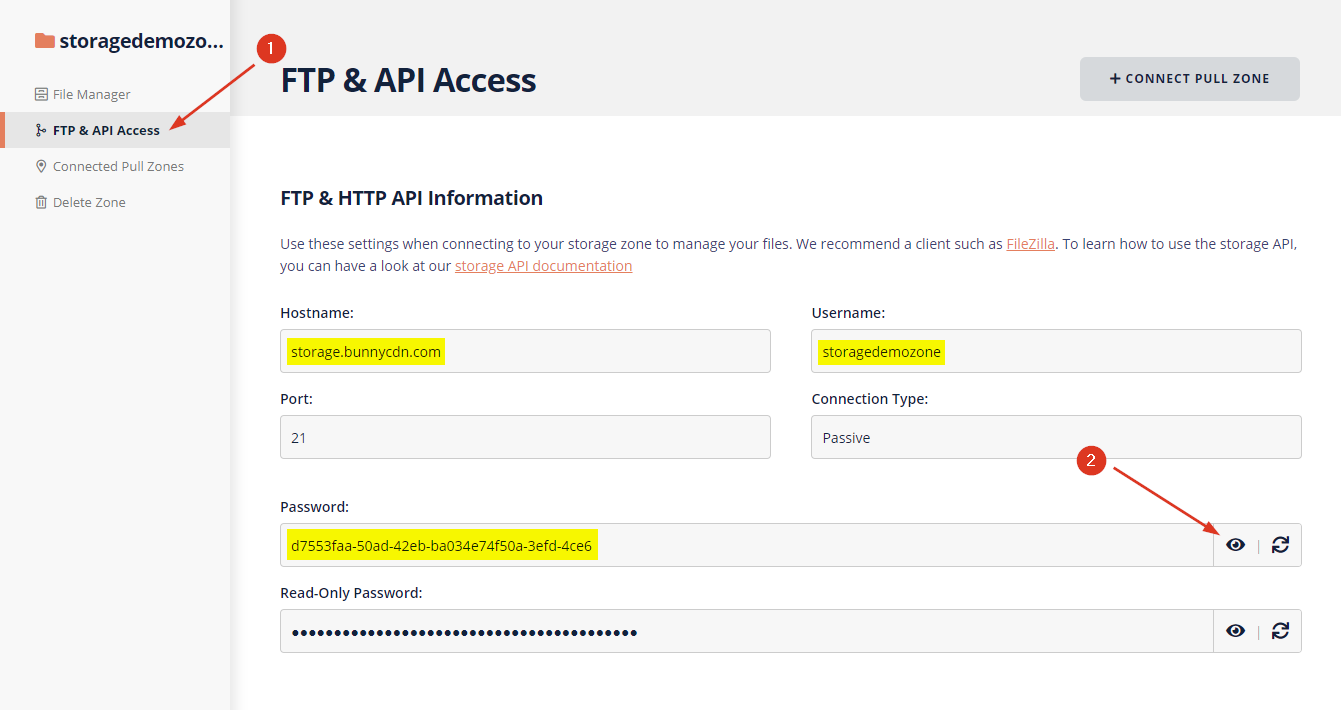Click the storage zone folder icon

pos(44,40)
